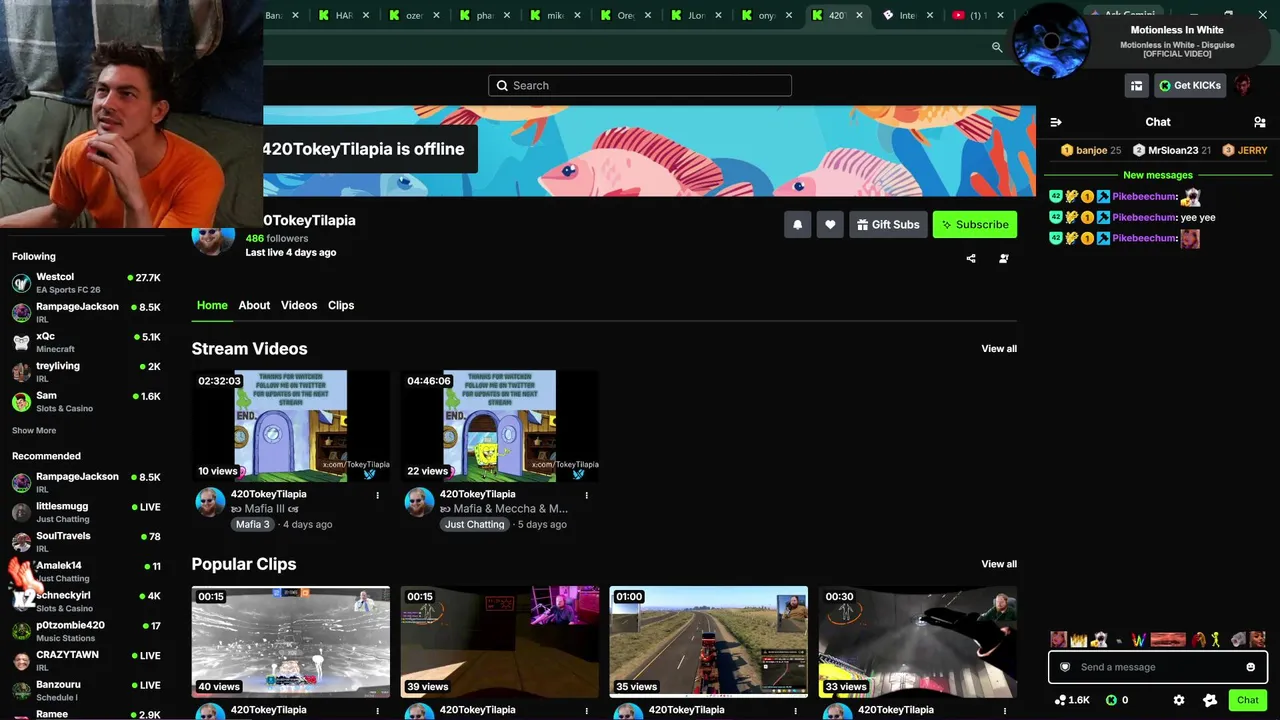Close the active 420 browser tab

(859, 16)
